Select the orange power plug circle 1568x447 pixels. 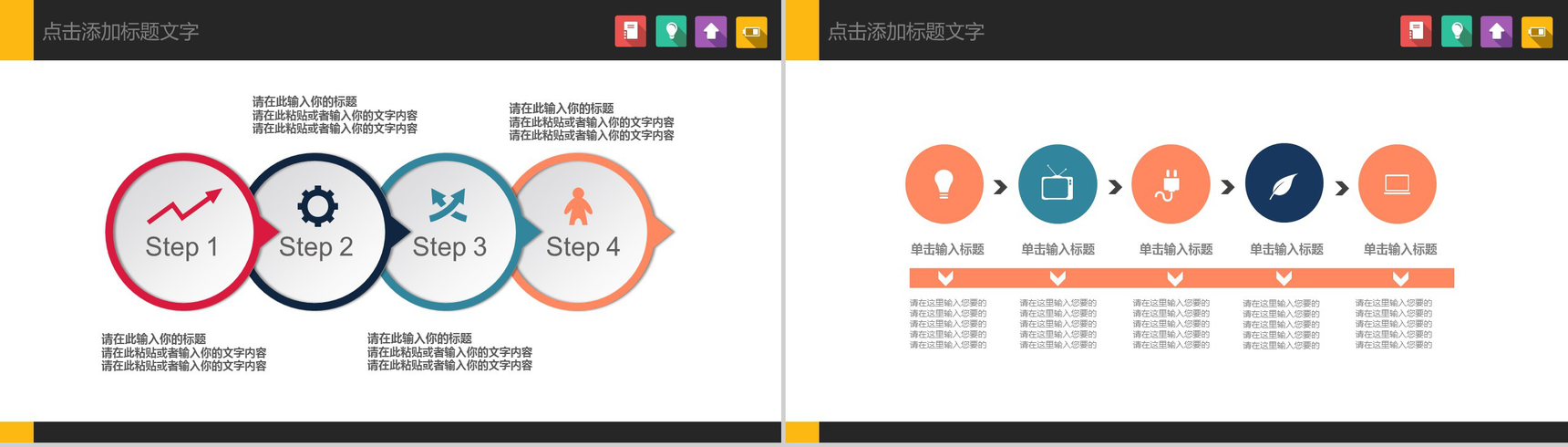pos(1171,184)
